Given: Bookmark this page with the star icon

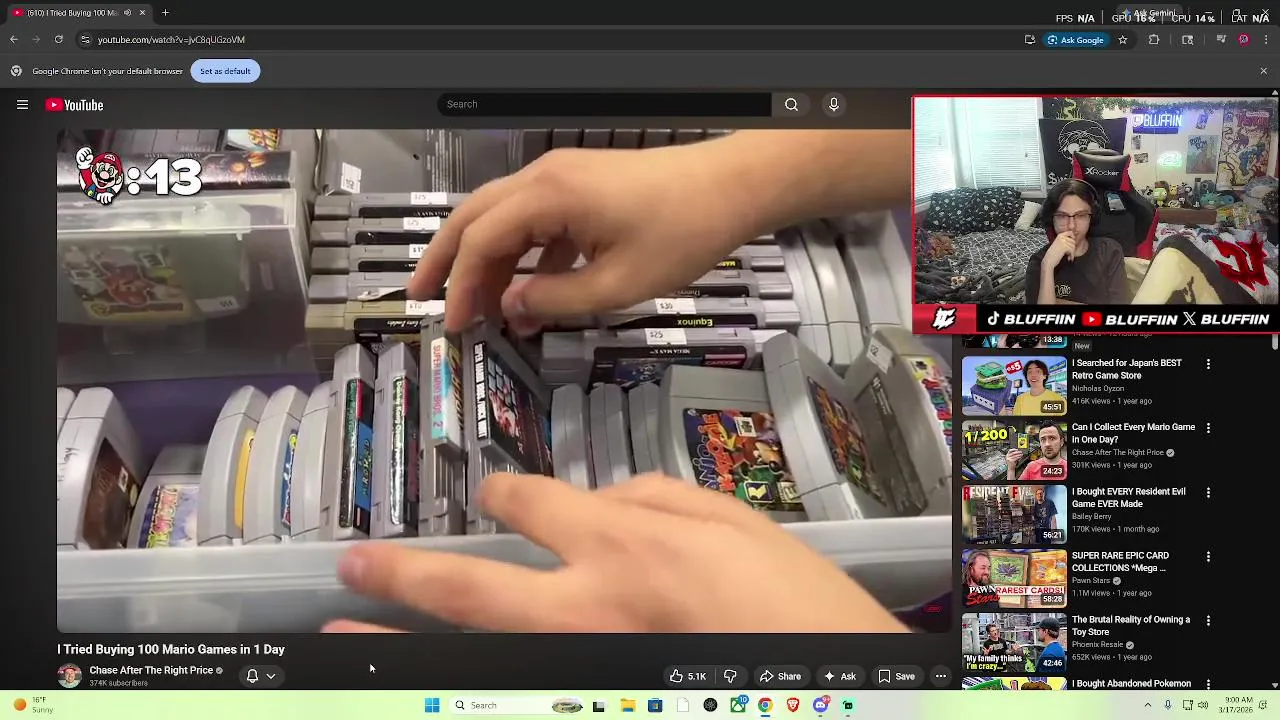Looking at the screenshot, I should (x=1123, y=40).
